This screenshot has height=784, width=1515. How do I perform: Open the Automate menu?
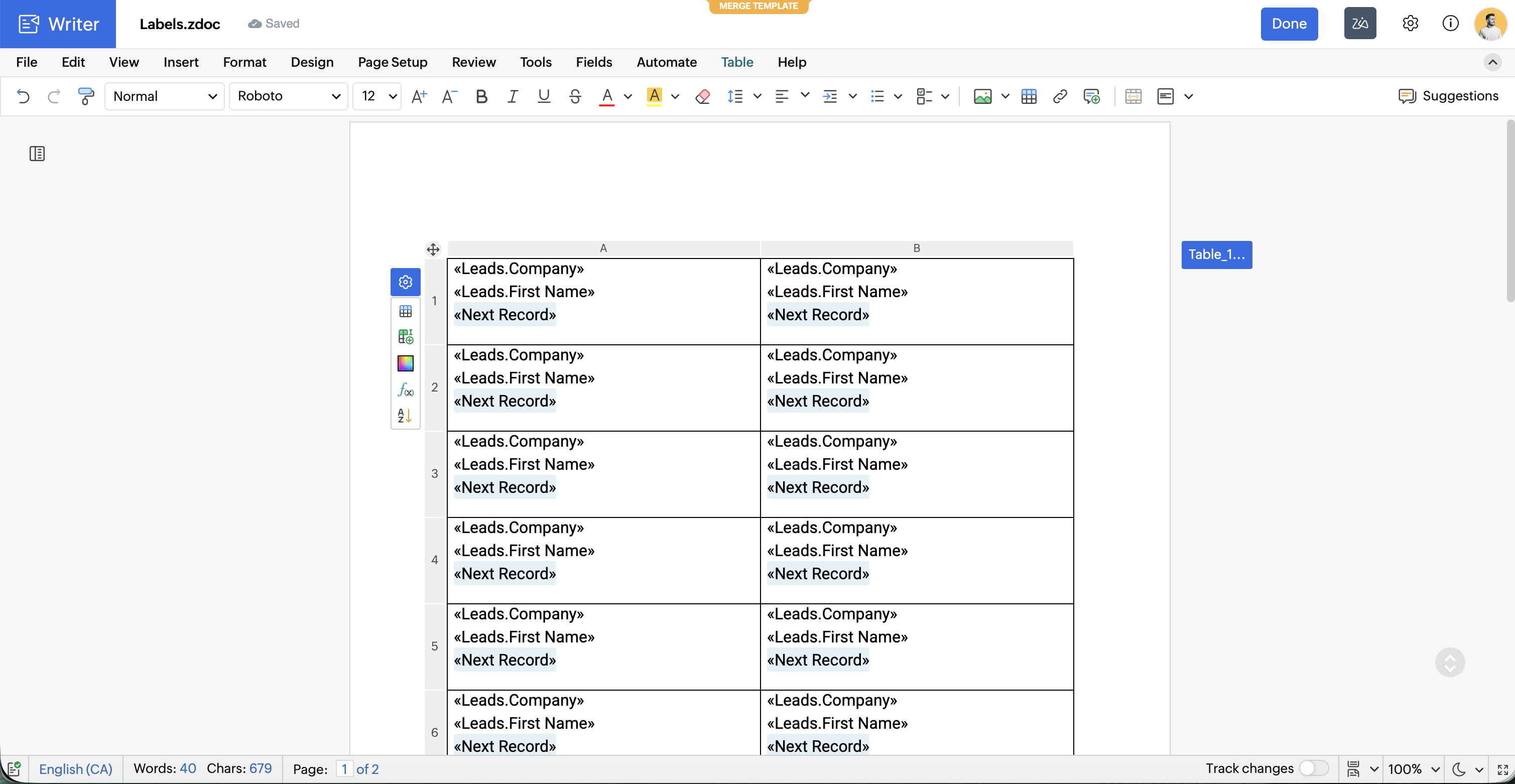[x=666, y=62]
